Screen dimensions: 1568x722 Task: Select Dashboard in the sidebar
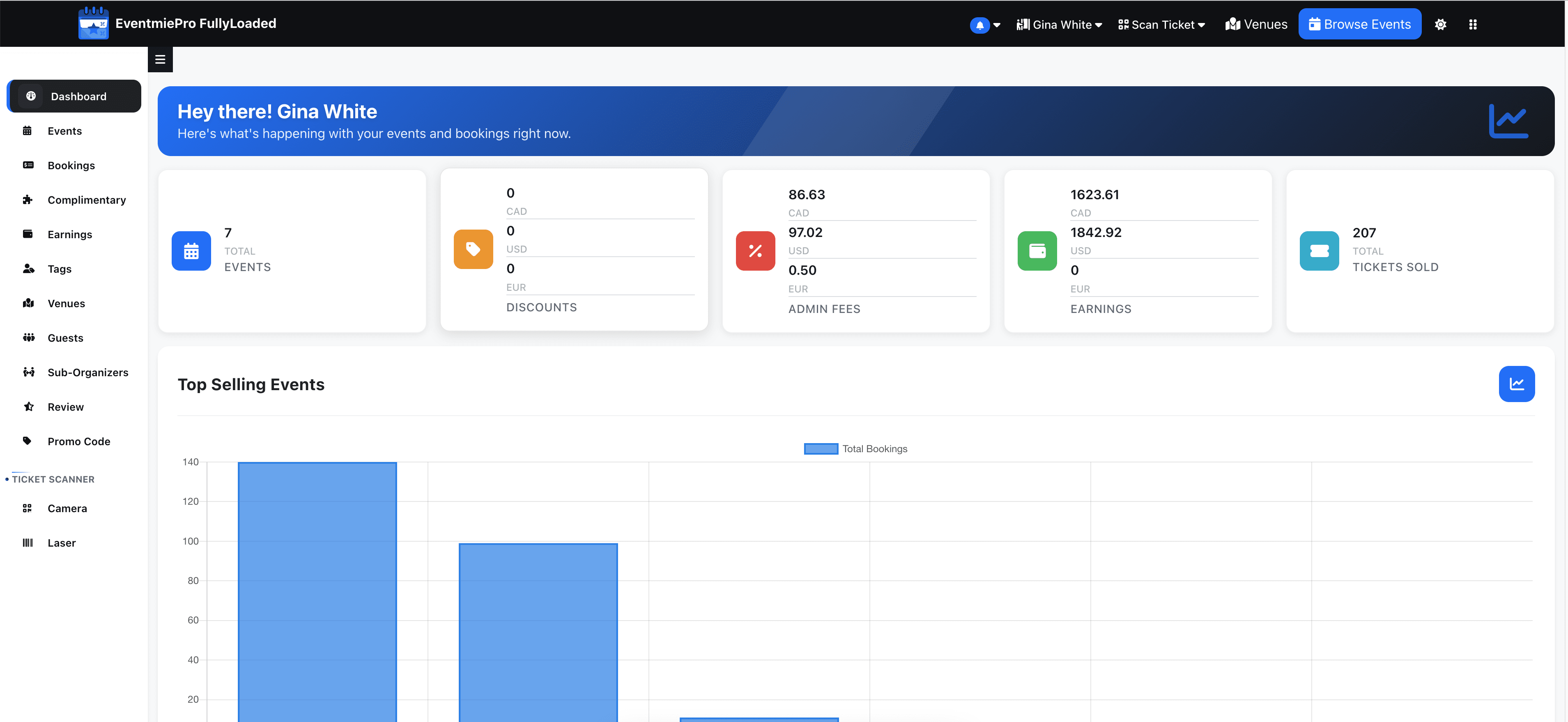coord(74,96)
